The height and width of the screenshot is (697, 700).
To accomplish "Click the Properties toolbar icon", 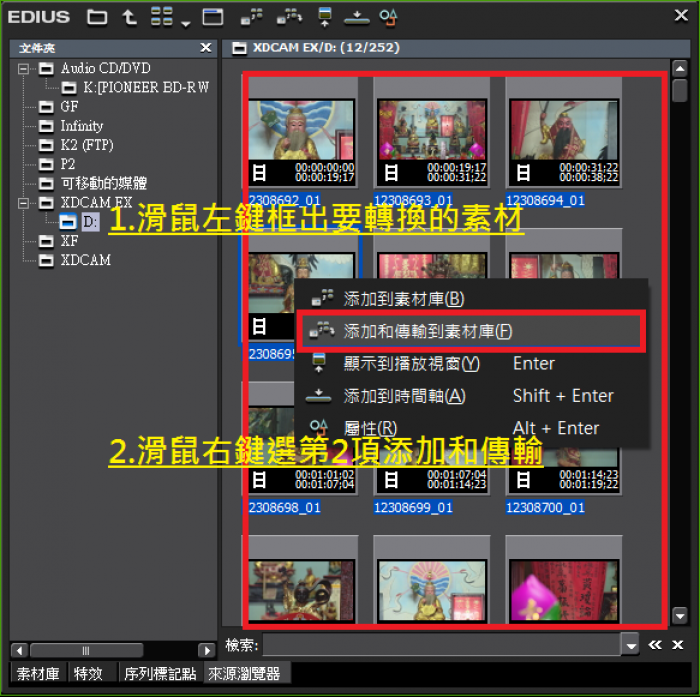I will click(x=388, y=17).
